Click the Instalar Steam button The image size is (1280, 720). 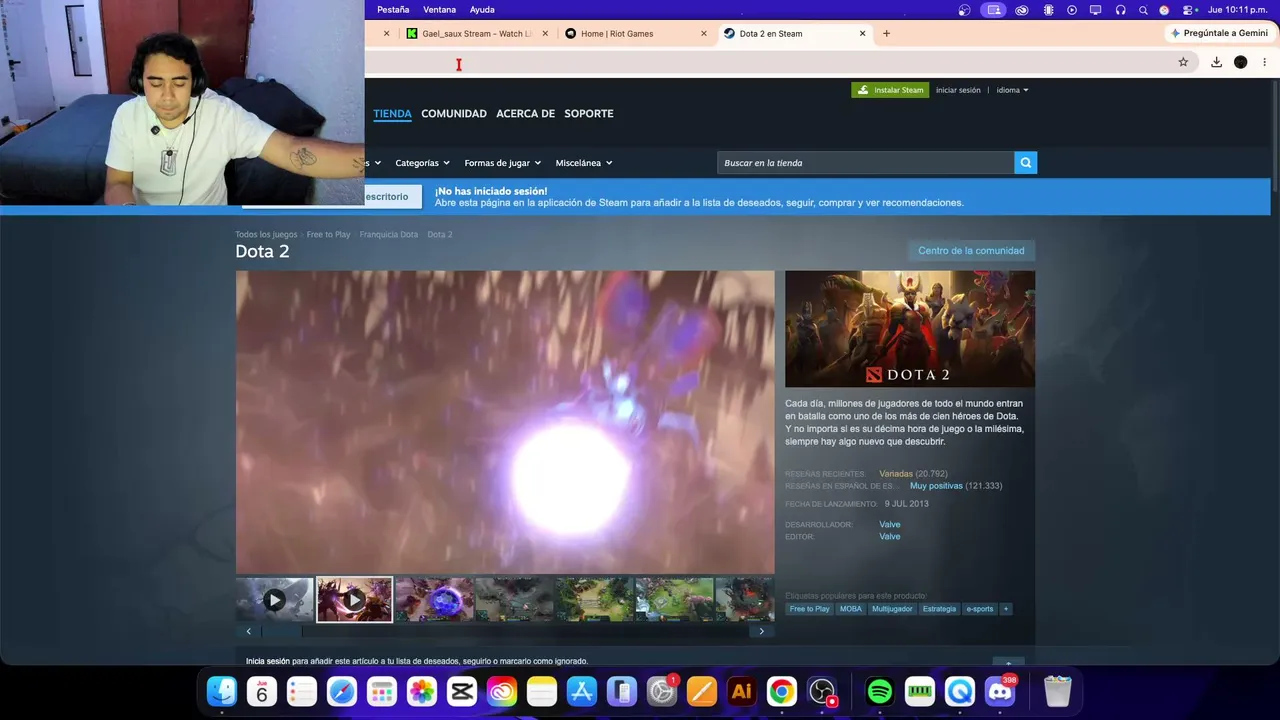[x=890, y=90]
